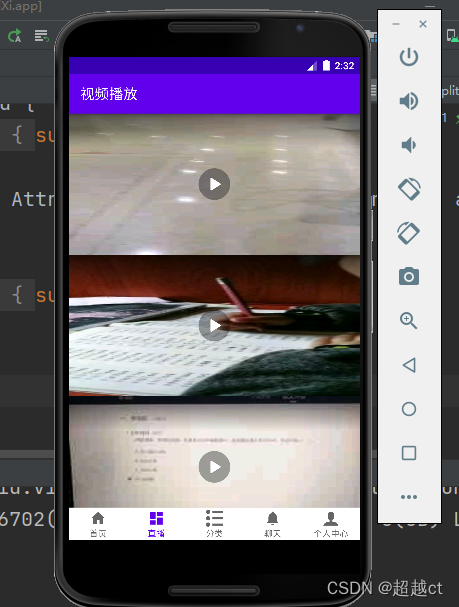Screen dimensions: 459x607
Task: Increase emulator volume with the volume up icon
Action: pos(409,101)
